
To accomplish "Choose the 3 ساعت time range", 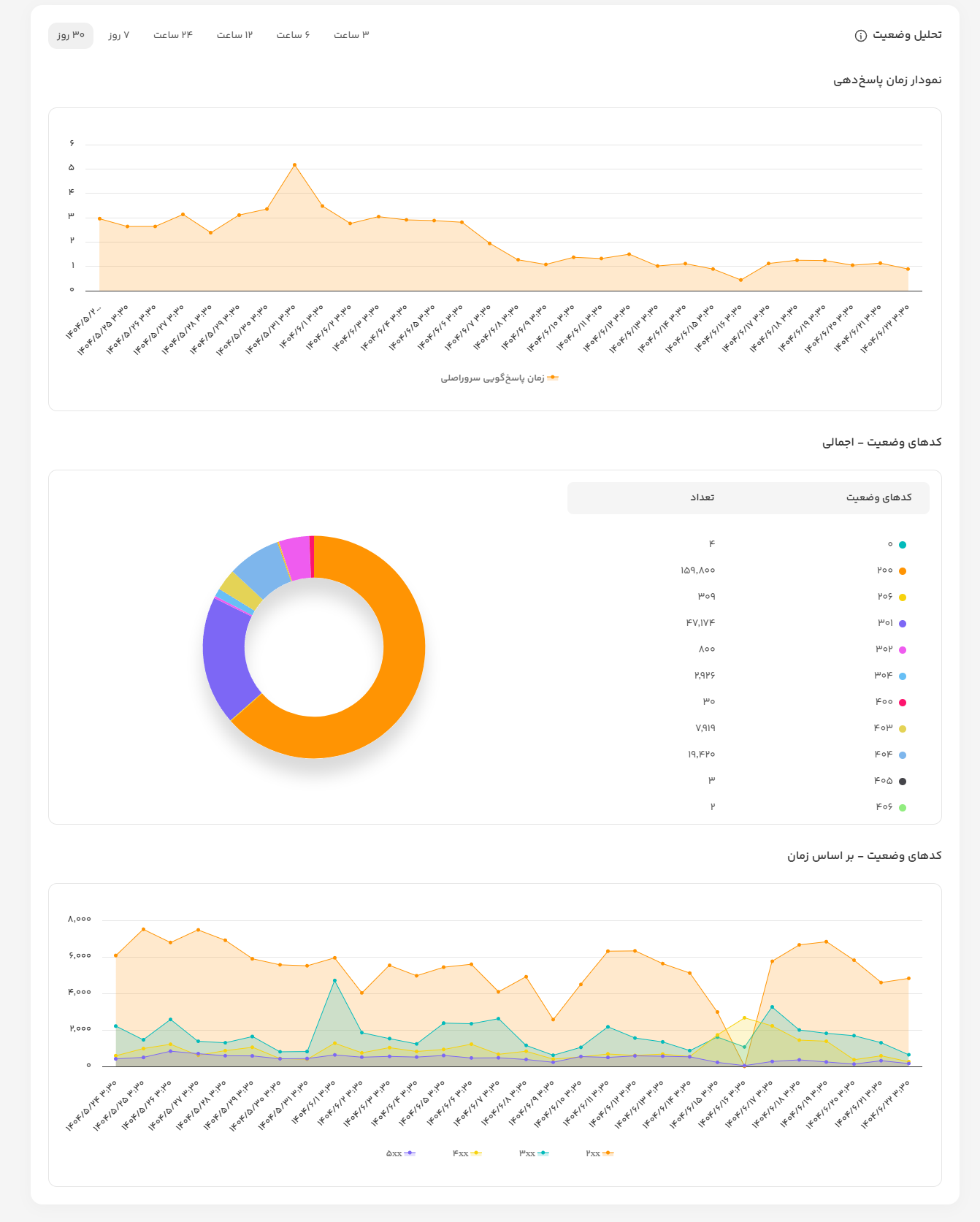I will 351,36.
